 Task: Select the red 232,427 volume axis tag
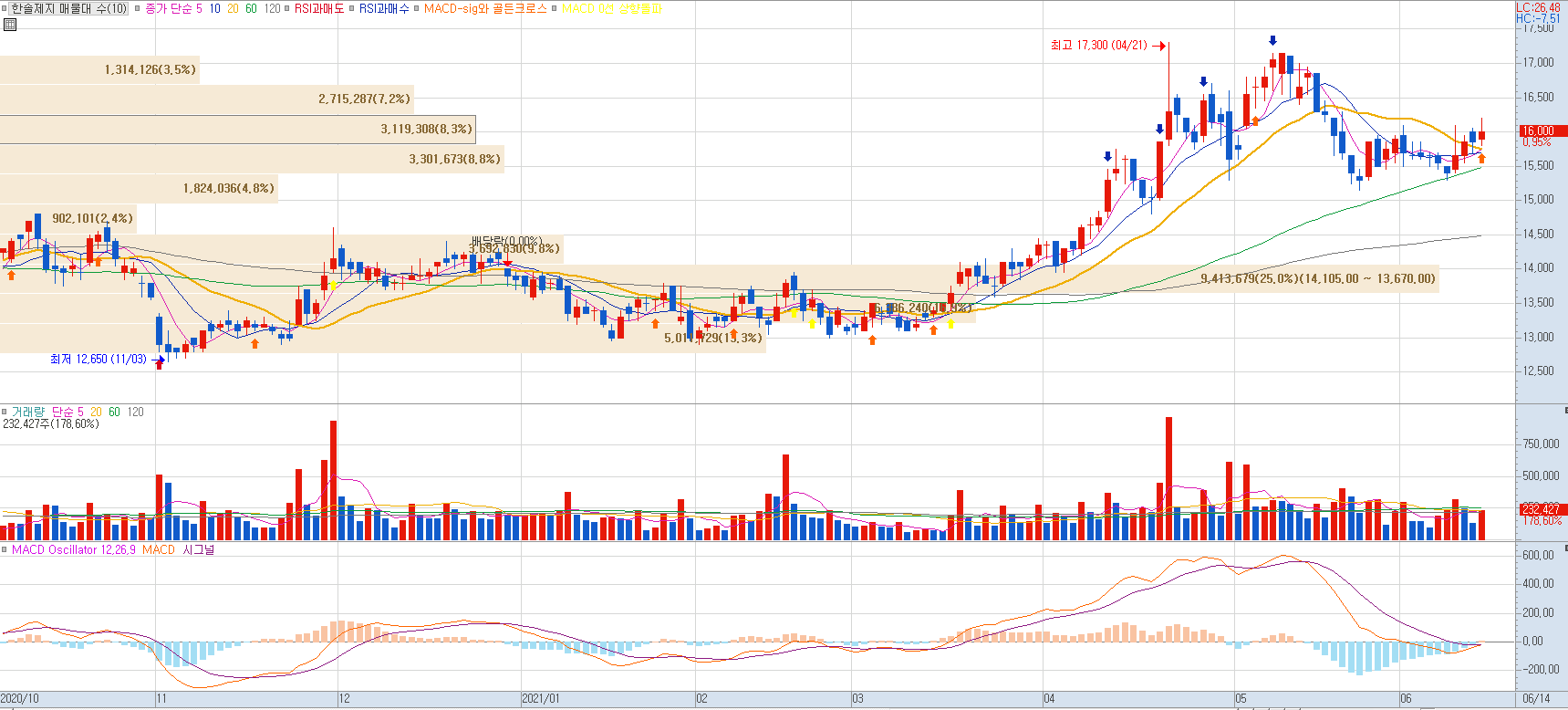tap(1542, 508)
